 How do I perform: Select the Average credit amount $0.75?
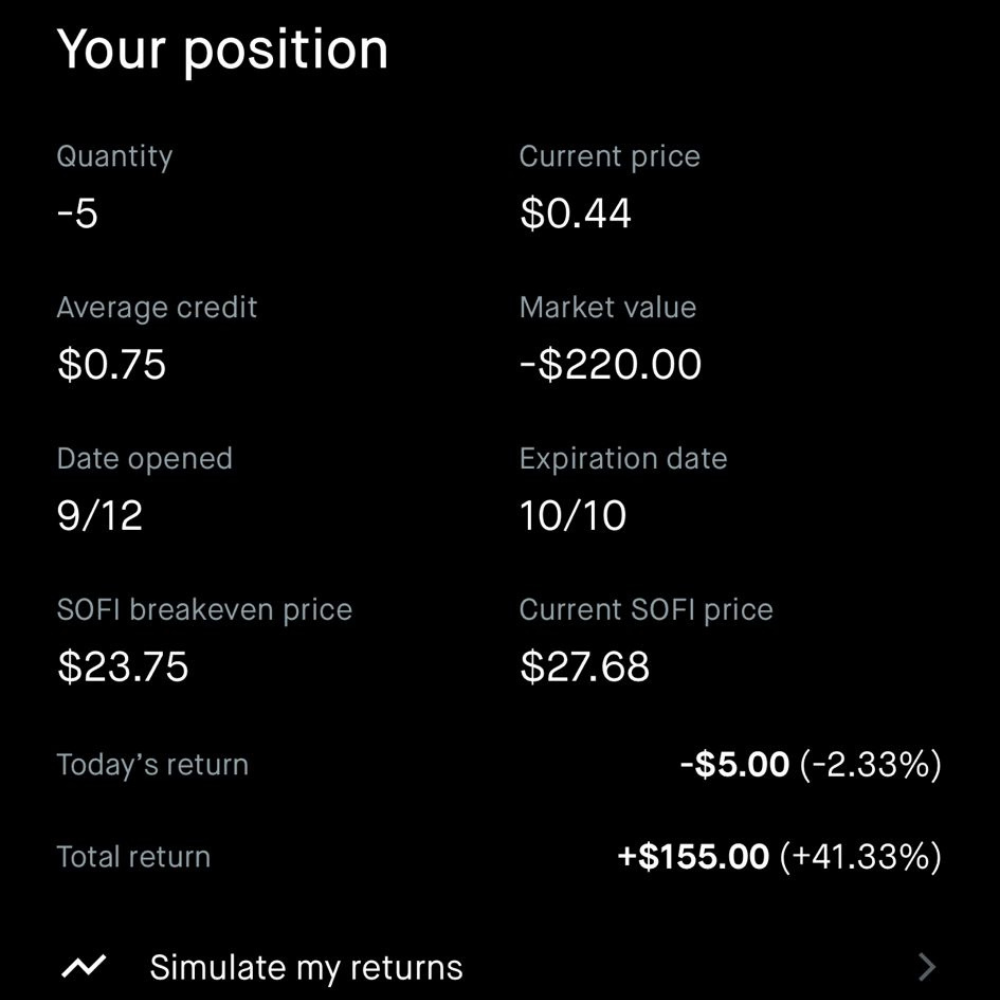(x=112, y=365)
